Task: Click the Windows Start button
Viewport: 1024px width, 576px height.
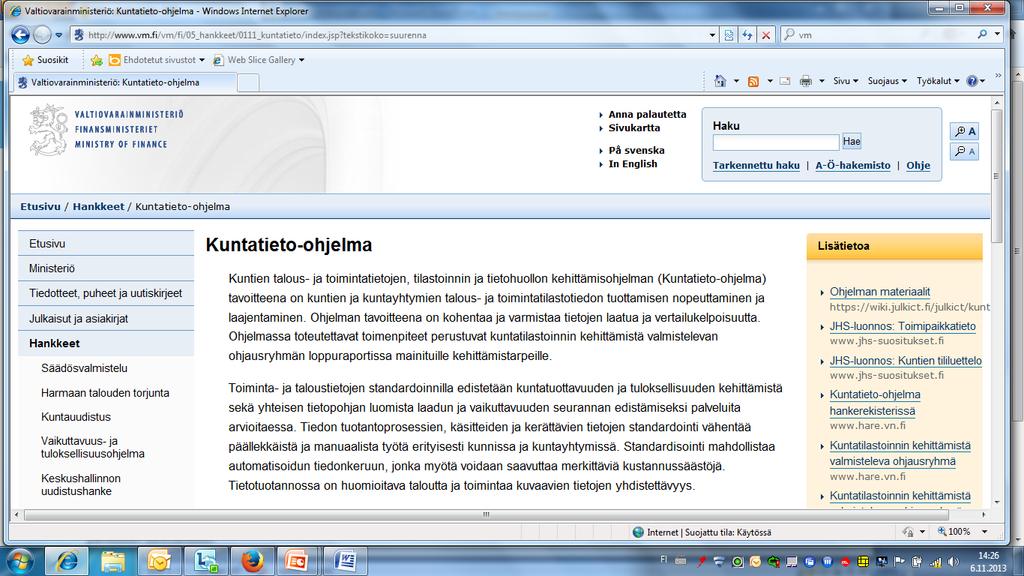Action: coord(19,561)
